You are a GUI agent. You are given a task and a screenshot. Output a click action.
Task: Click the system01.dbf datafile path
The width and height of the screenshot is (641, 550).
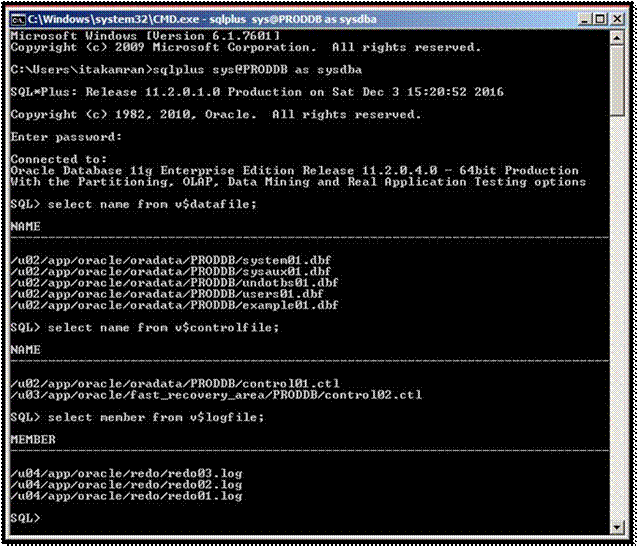171,260
